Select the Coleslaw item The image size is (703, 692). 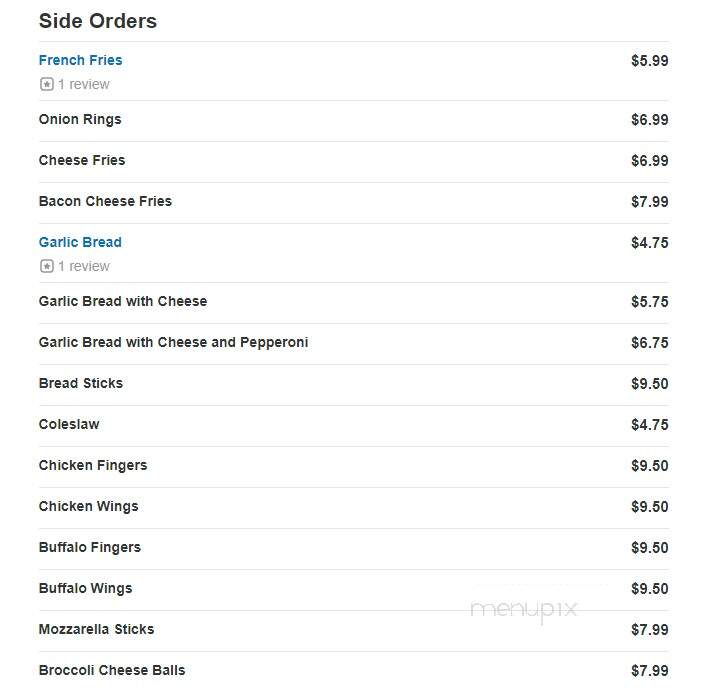69,424
